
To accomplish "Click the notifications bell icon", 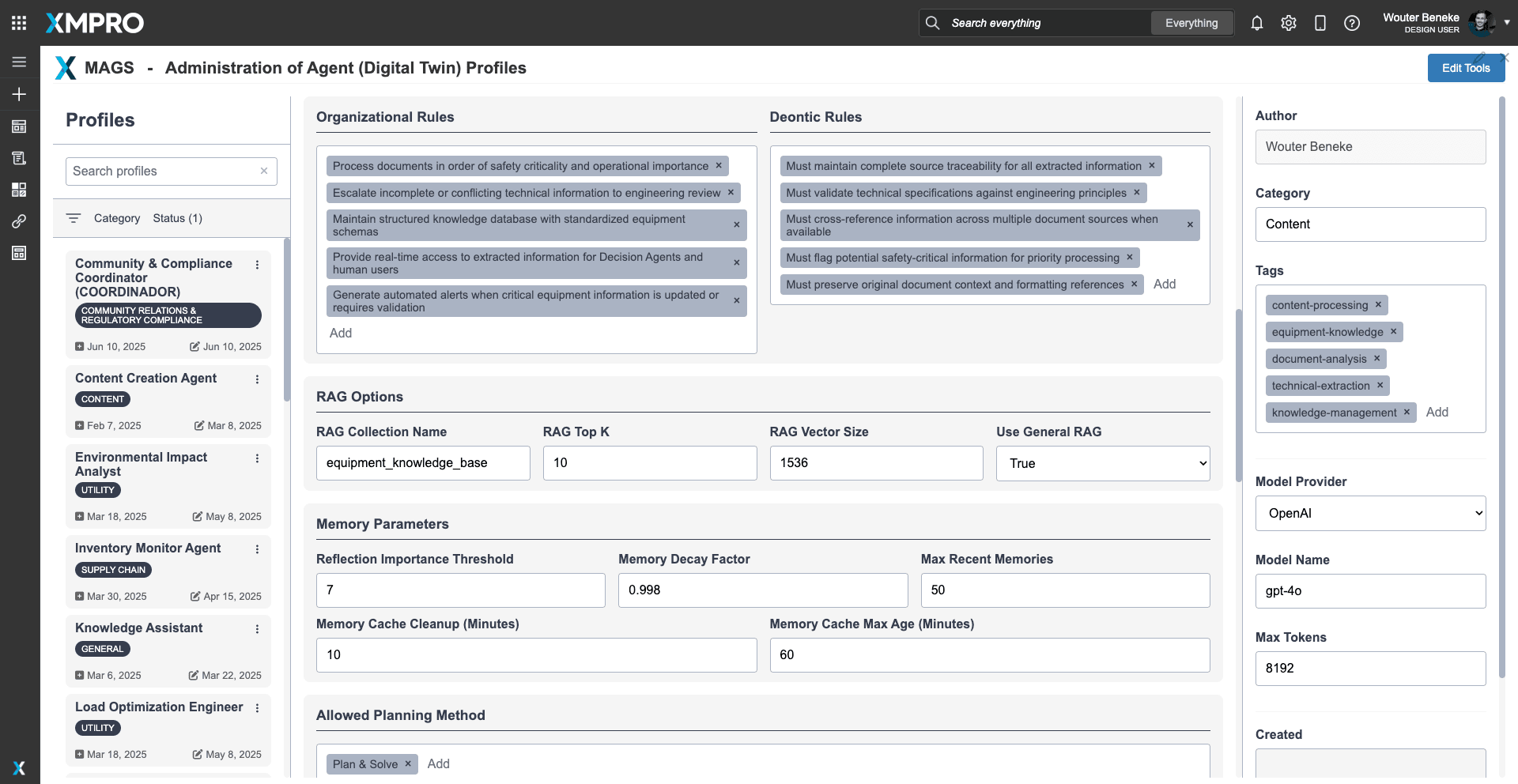I will [x=1256, y=23].
